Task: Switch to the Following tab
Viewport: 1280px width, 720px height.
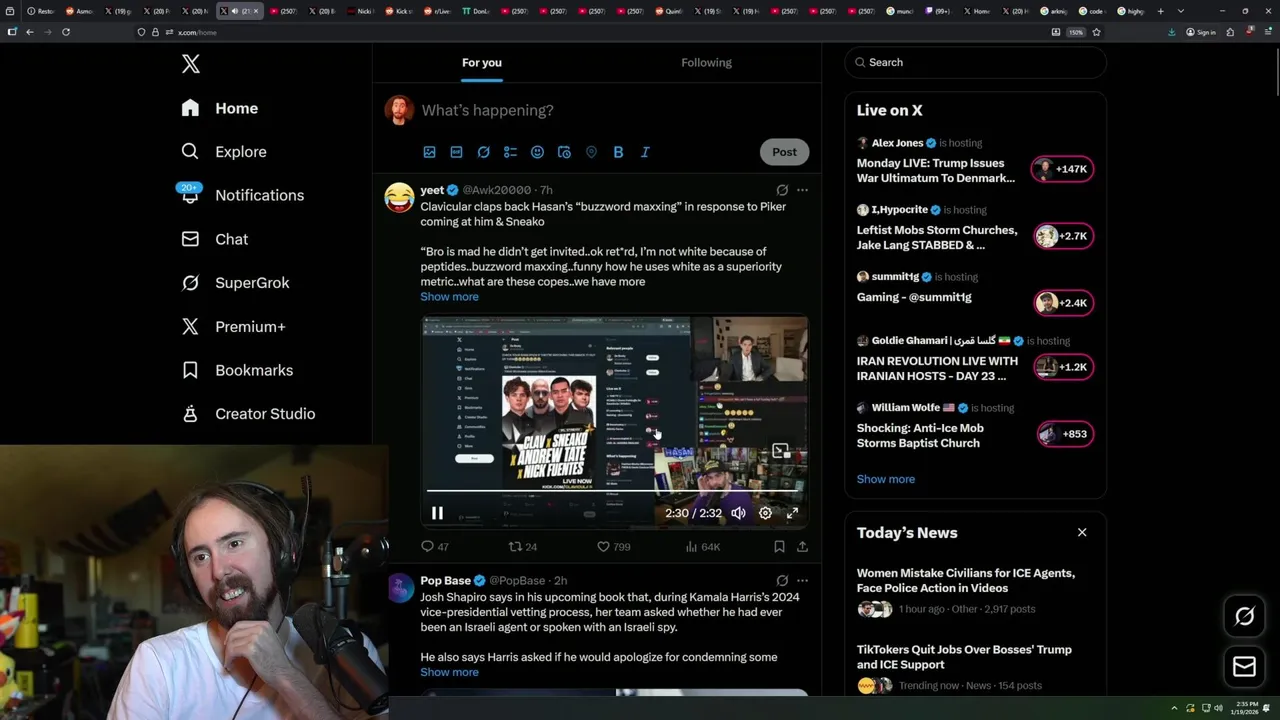Action: tap(706, 63)
